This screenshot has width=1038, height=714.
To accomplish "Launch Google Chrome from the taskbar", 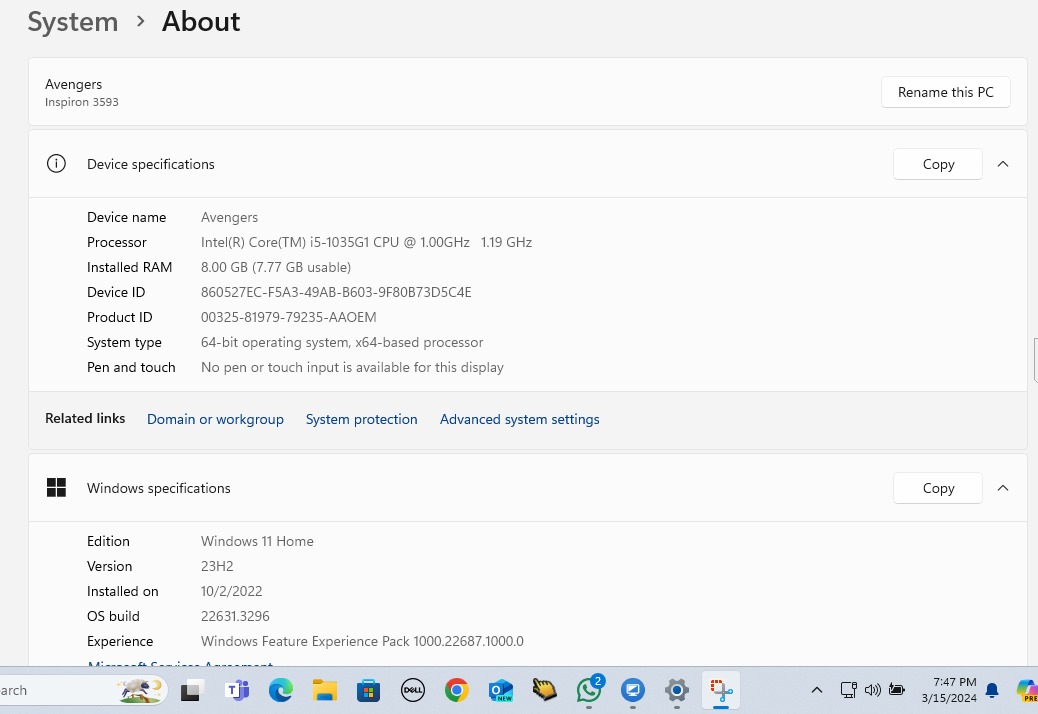I will pyautogui.click(x=457, y=690).
